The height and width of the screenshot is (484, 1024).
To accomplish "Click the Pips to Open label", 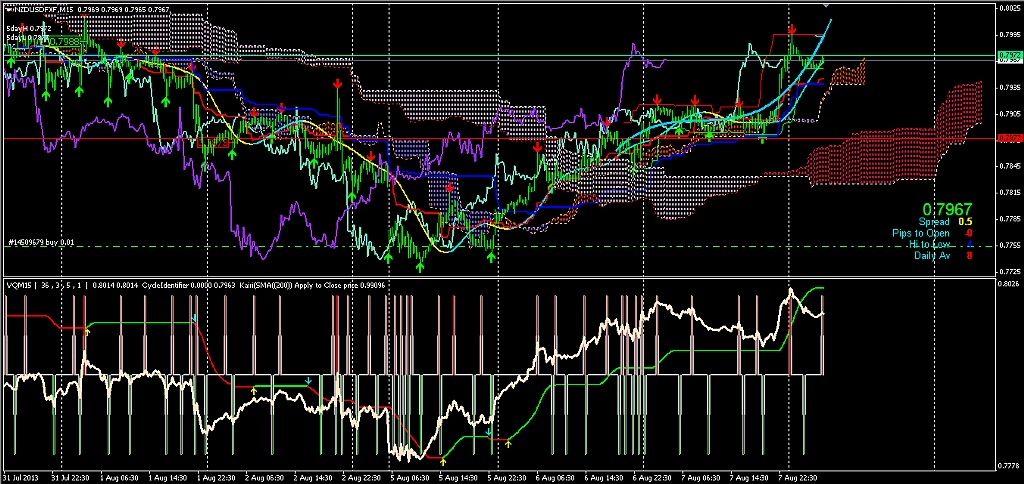I will (921, 233).
